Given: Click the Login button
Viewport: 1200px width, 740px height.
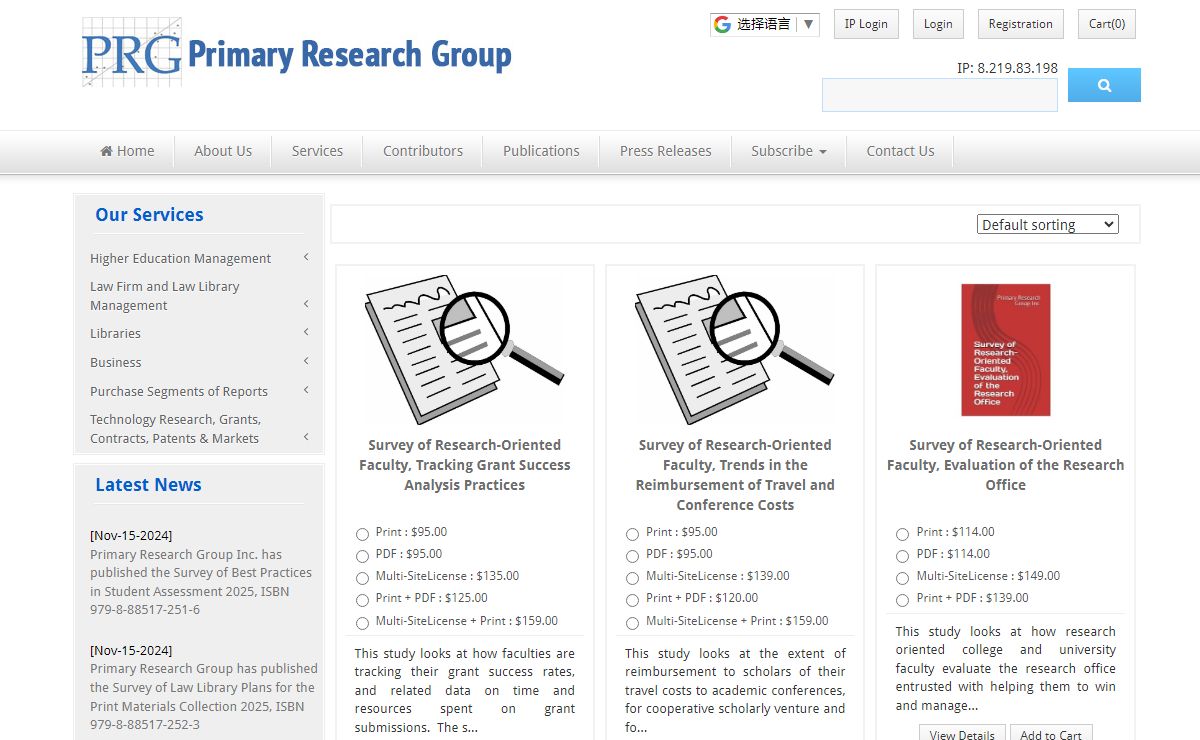Looking at the screenshot, I should click(938, 24).
